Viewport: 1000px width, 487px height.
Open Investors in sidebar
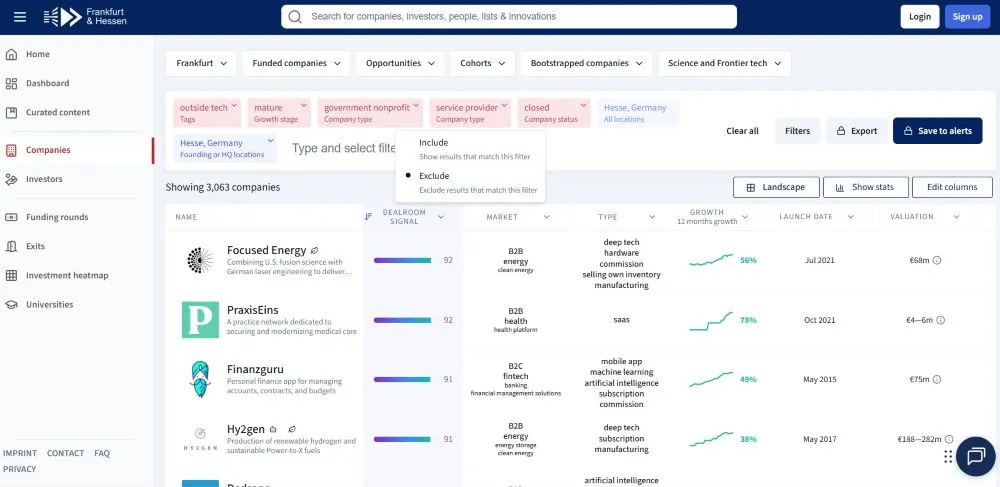click(44, 180)
